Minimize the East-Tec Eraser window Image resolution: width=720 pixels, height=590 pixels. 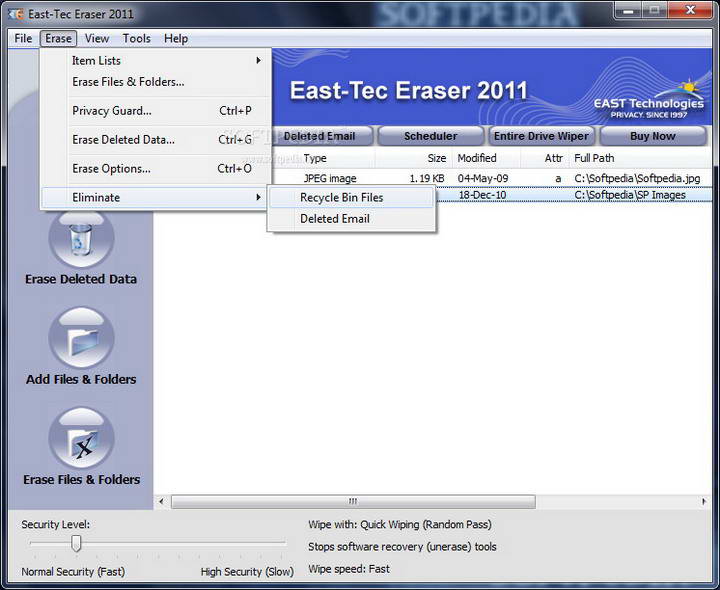coord(628,11)
